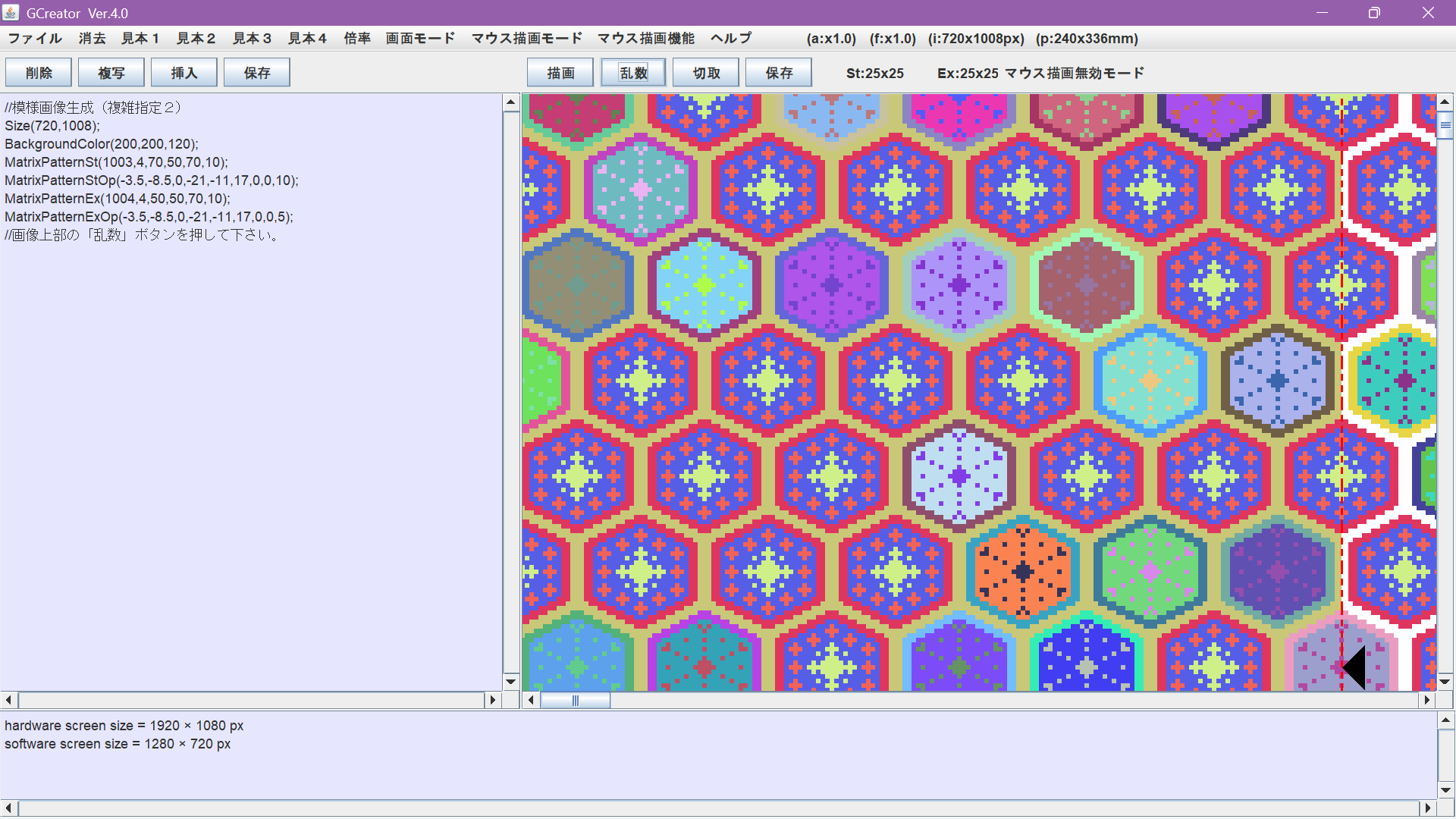Click the image panel scroll down arrow
Image resolution: width=1456 pixels, height=819 pixels.
pos(1445,682)
